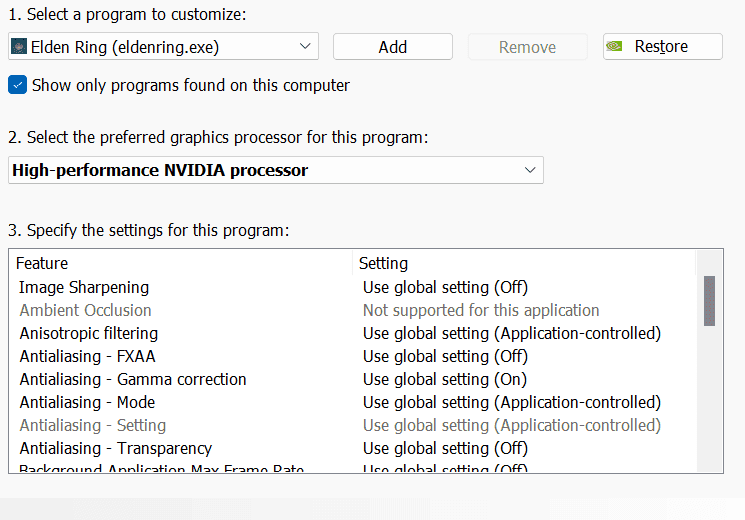Click the greyed-out Remove button
The image size is (745, 520).
pyautogui.click(x=527, y=47)
